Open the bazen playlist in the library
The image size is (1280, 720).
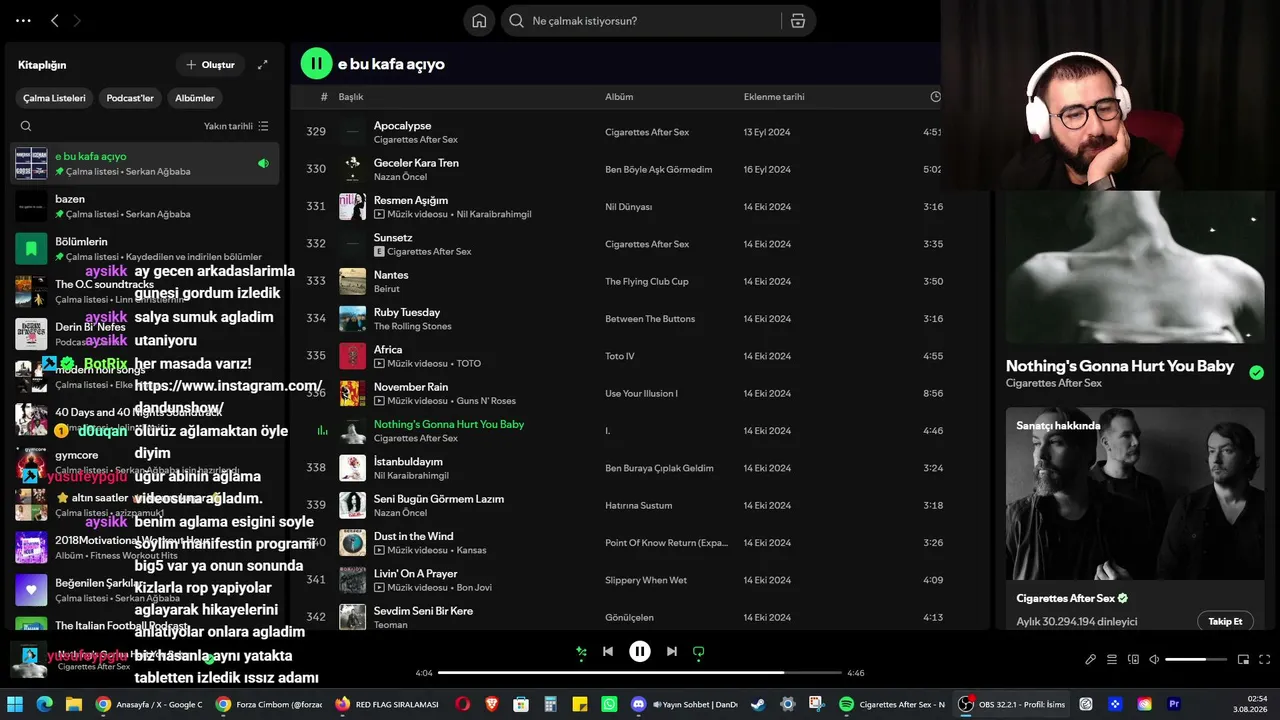pos(145,206)
